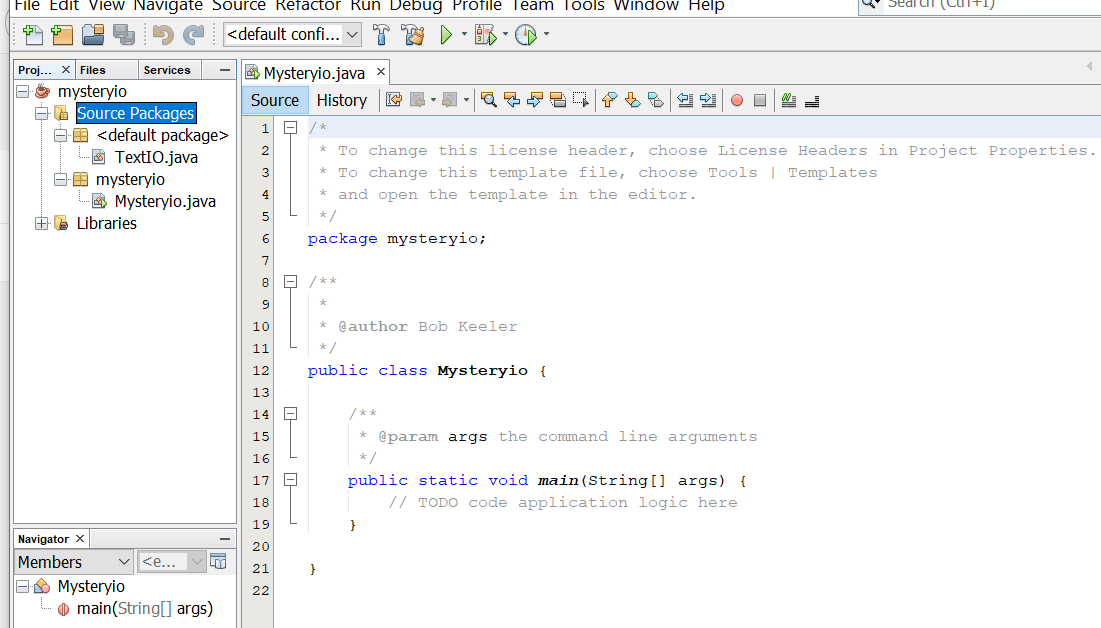1101x628 pixels.
Task: Save all open files
Action: [x=123, y=33]
